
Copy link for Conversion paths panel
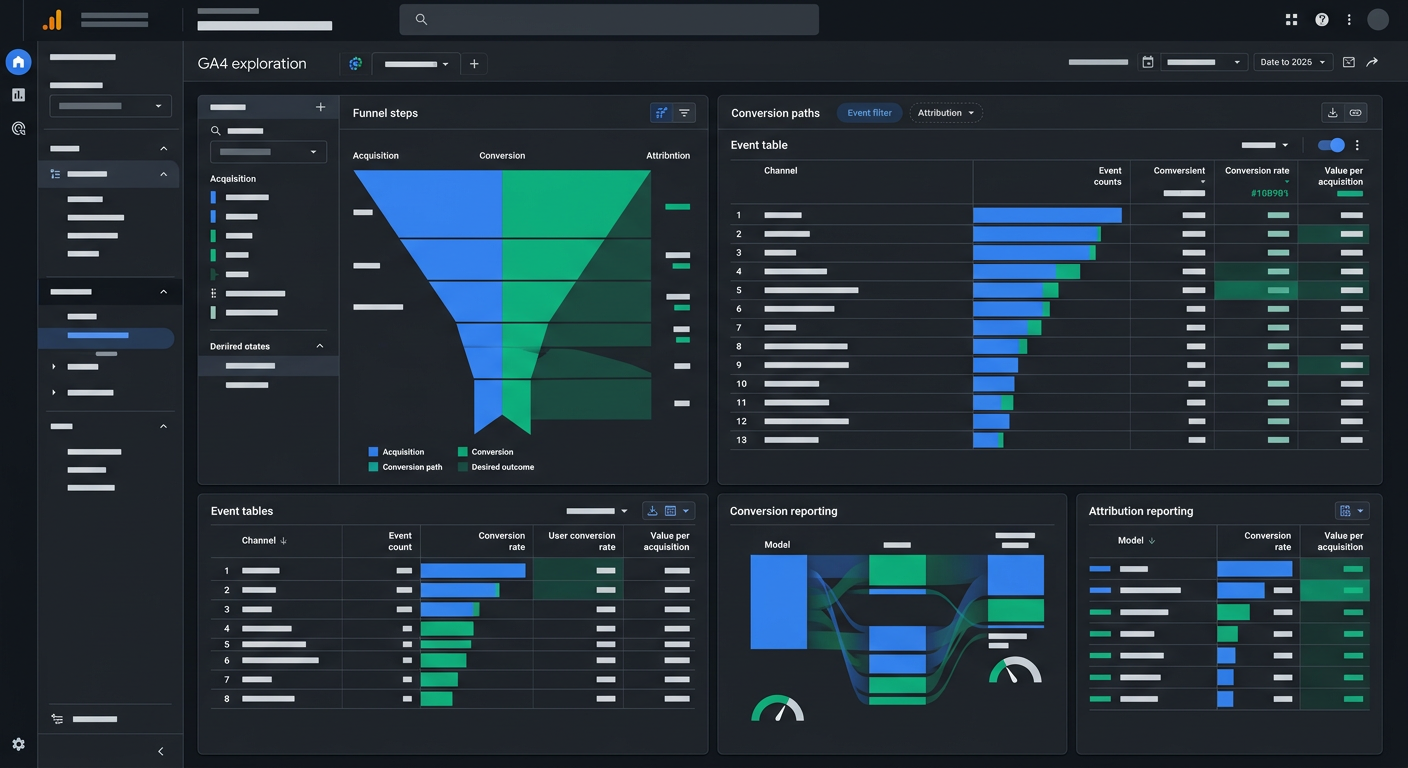click(1355, 113)
